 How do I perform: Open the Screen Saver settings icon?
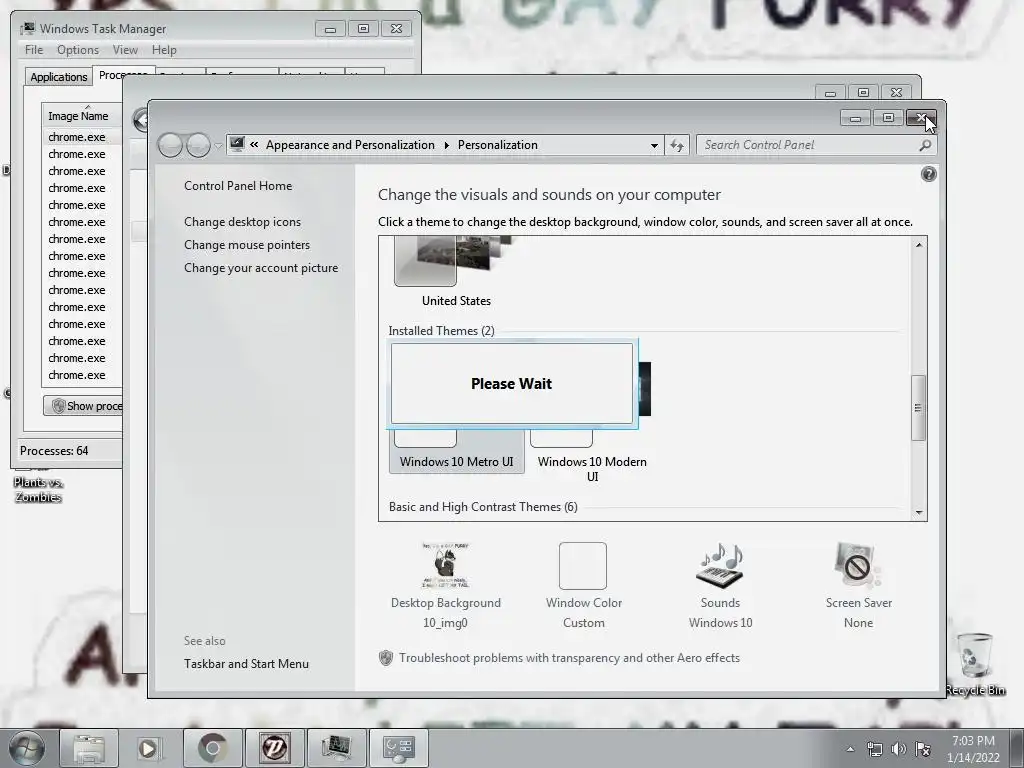click(858, 566)
